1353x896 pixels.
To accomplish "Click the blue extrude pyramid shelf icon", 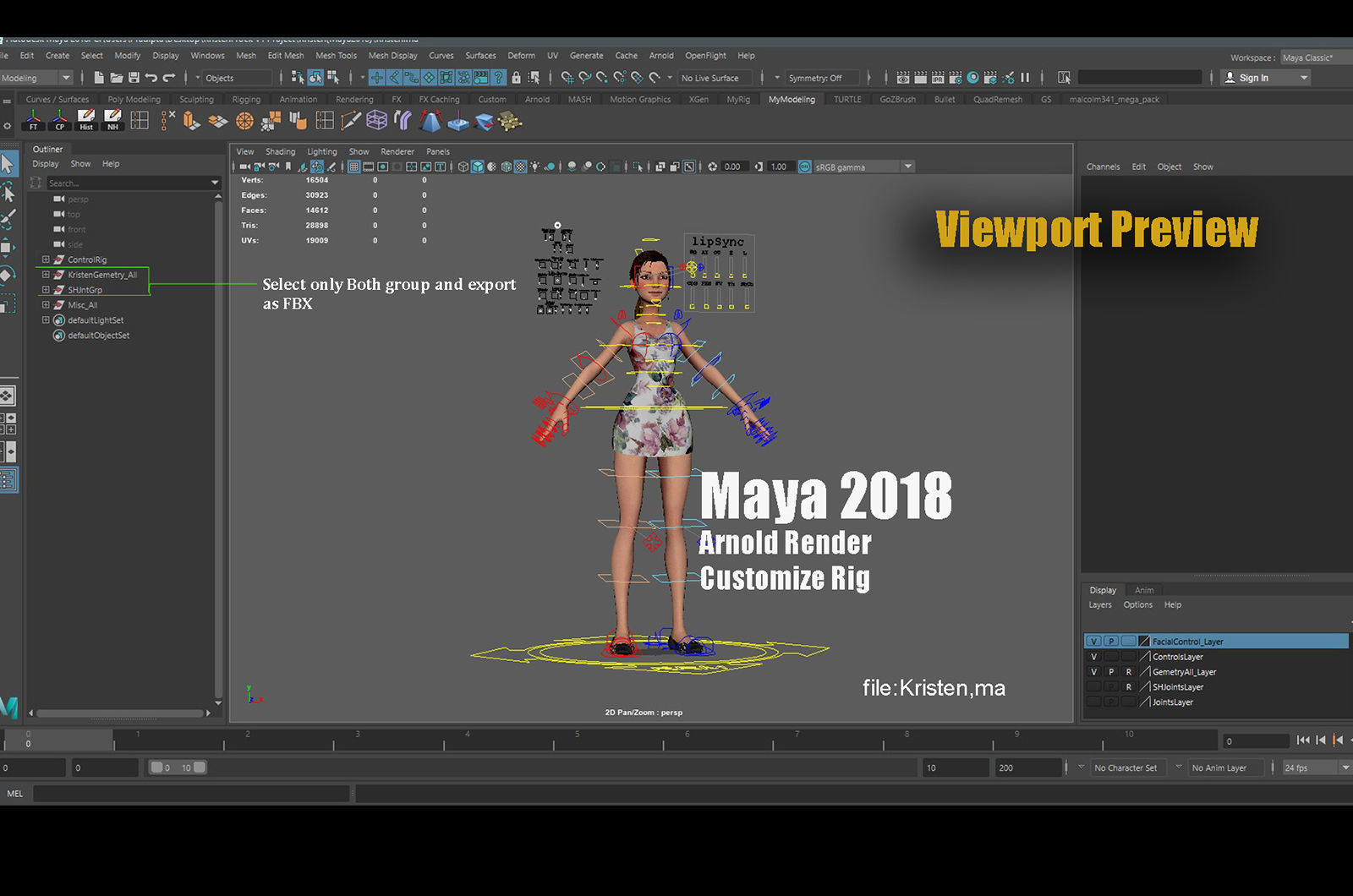I will click(430, 121).
